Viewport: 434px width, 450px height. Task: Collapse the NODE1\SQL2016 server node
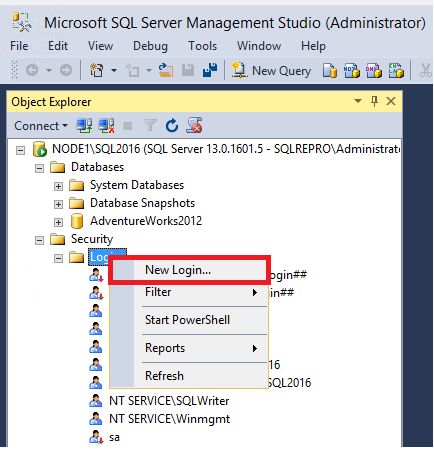point(20,150)
